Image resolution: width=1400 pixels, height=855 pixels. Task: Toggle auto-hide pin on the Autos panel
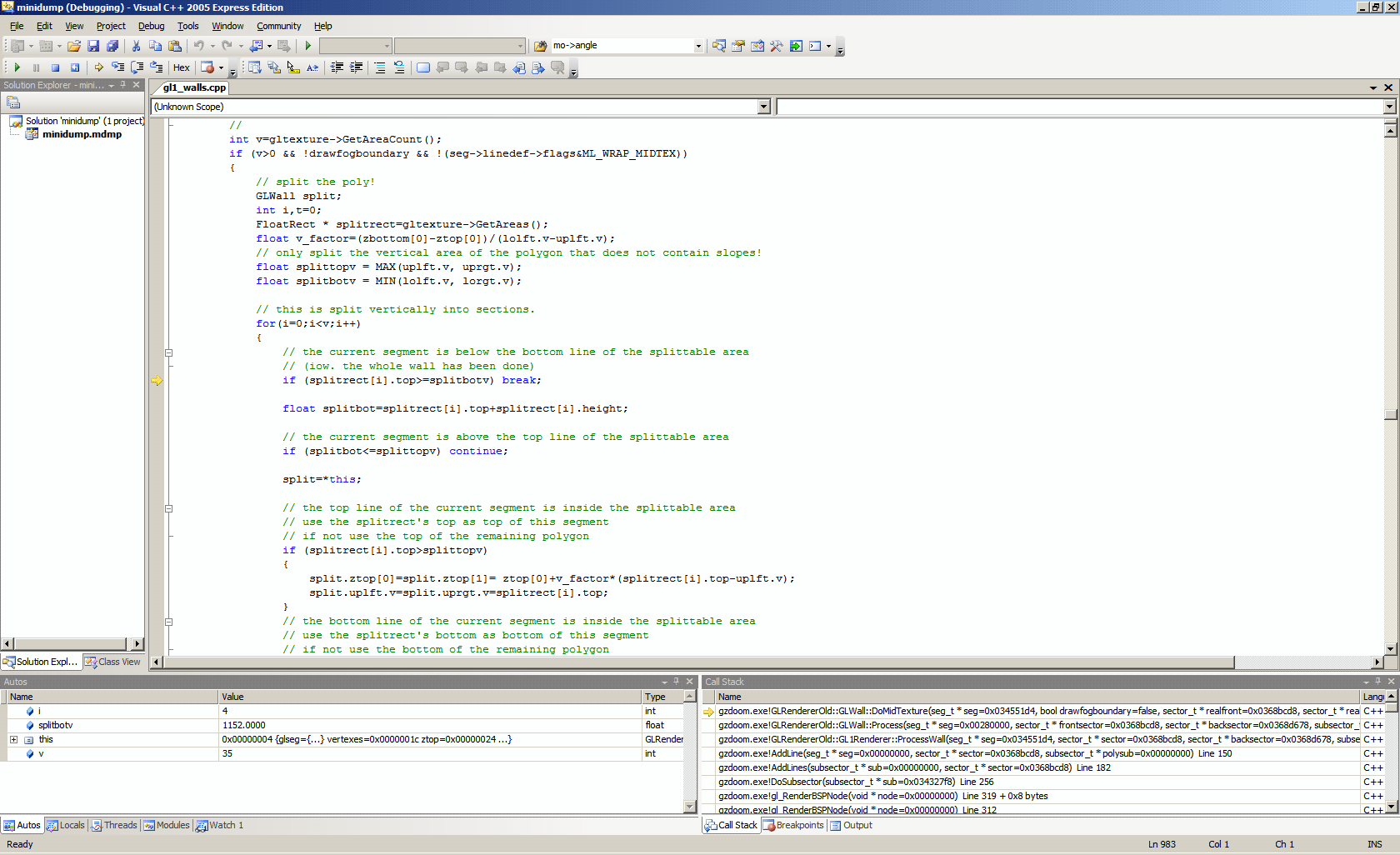pyautogui.click(x=676, y=682)
